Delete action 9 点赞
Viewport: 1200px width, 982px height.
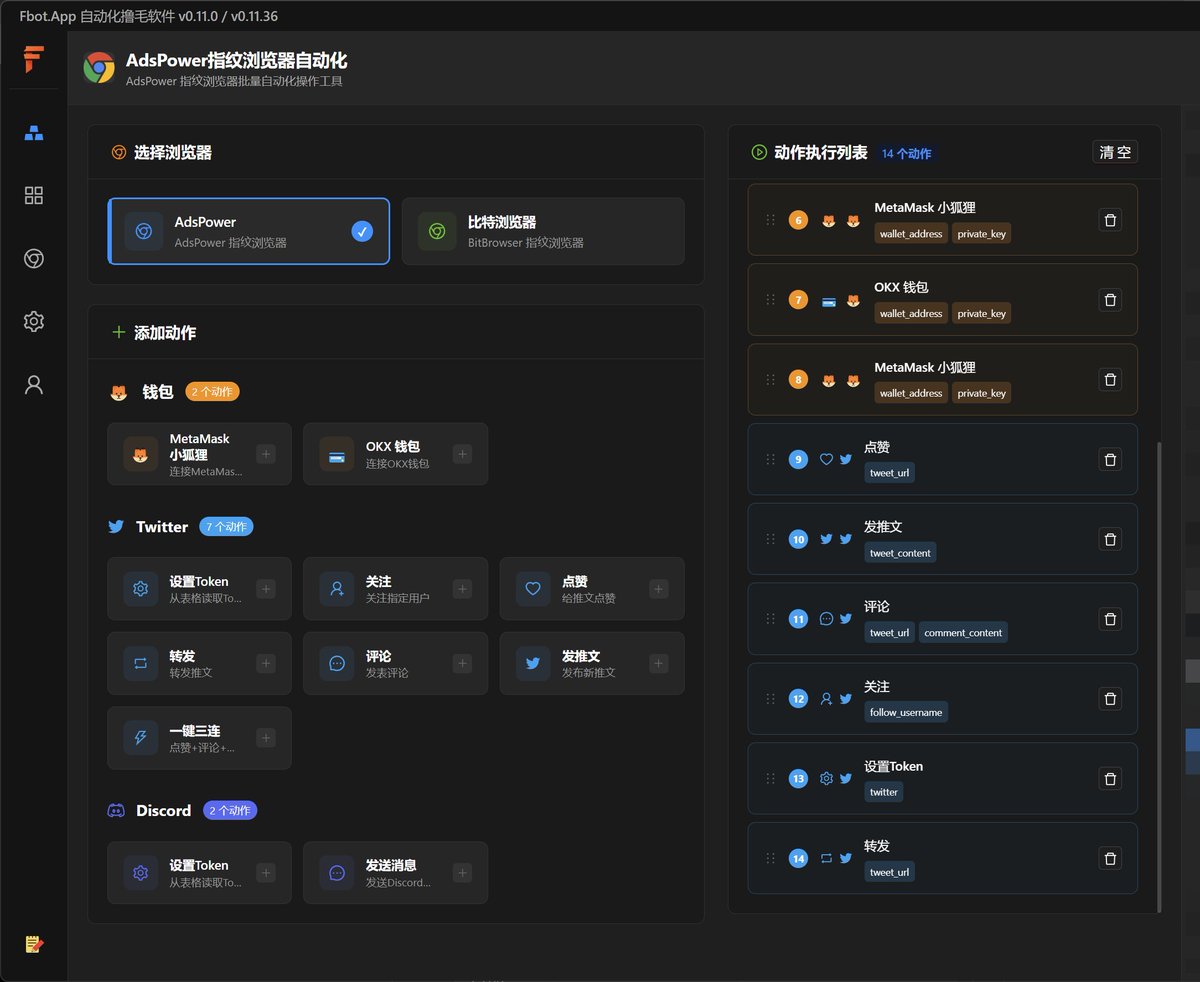[1110, 459]
